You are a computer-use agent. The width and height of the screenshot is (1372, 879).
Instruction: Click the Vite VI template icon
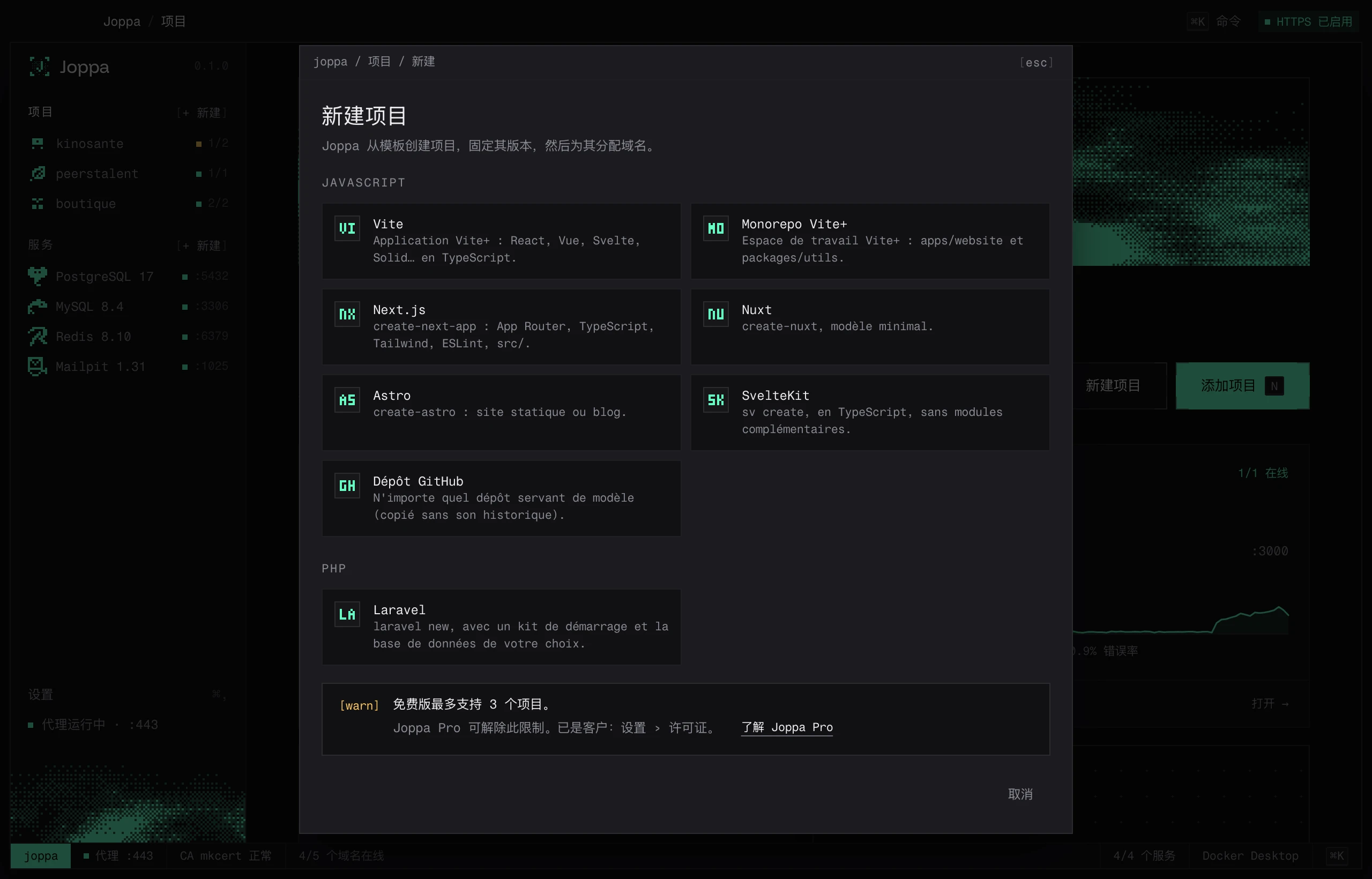coord(347,228)
